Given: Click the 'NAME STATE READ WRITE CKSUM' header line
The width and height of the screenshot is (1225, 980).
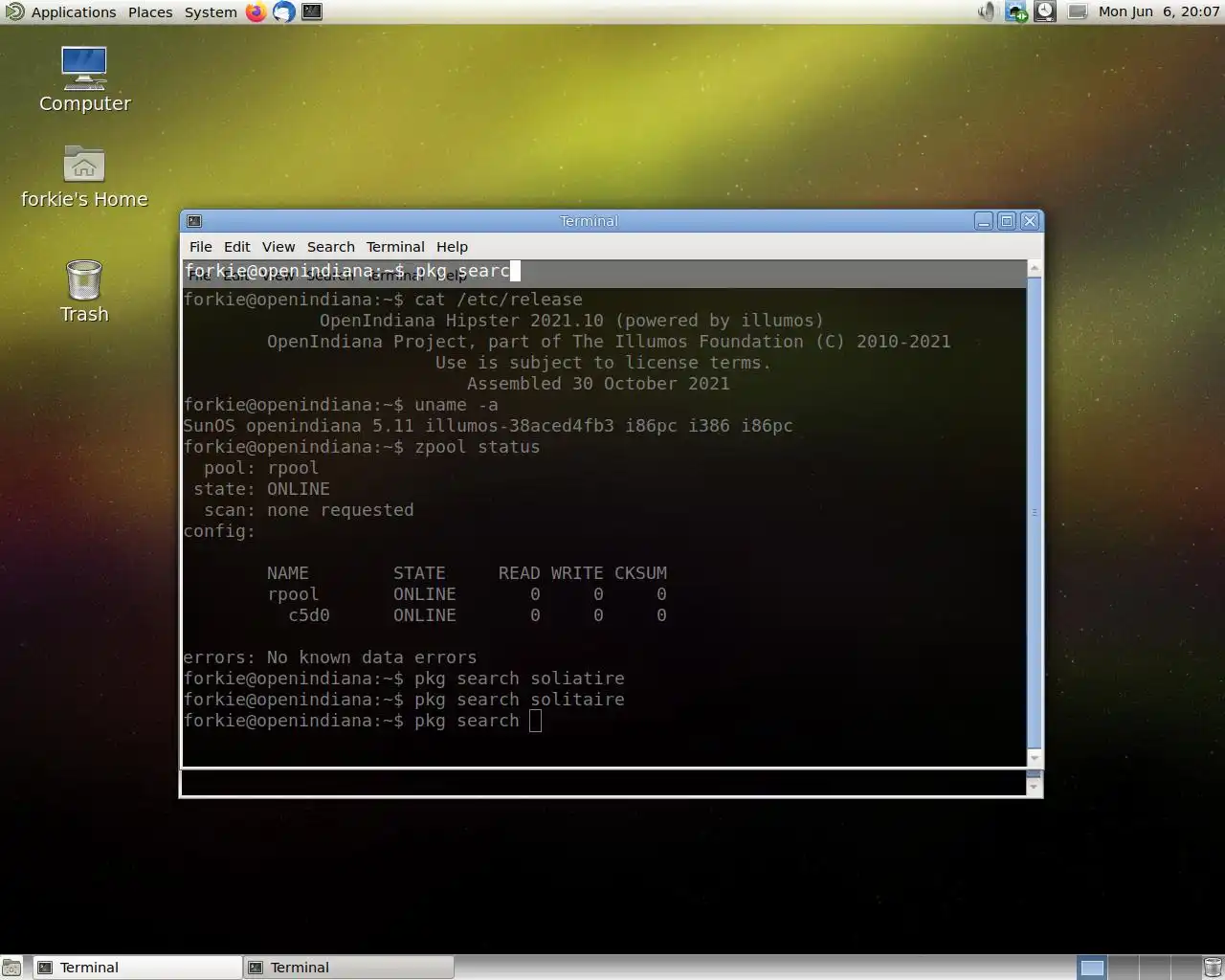Looking at the screenshot, I should point(467,573).
